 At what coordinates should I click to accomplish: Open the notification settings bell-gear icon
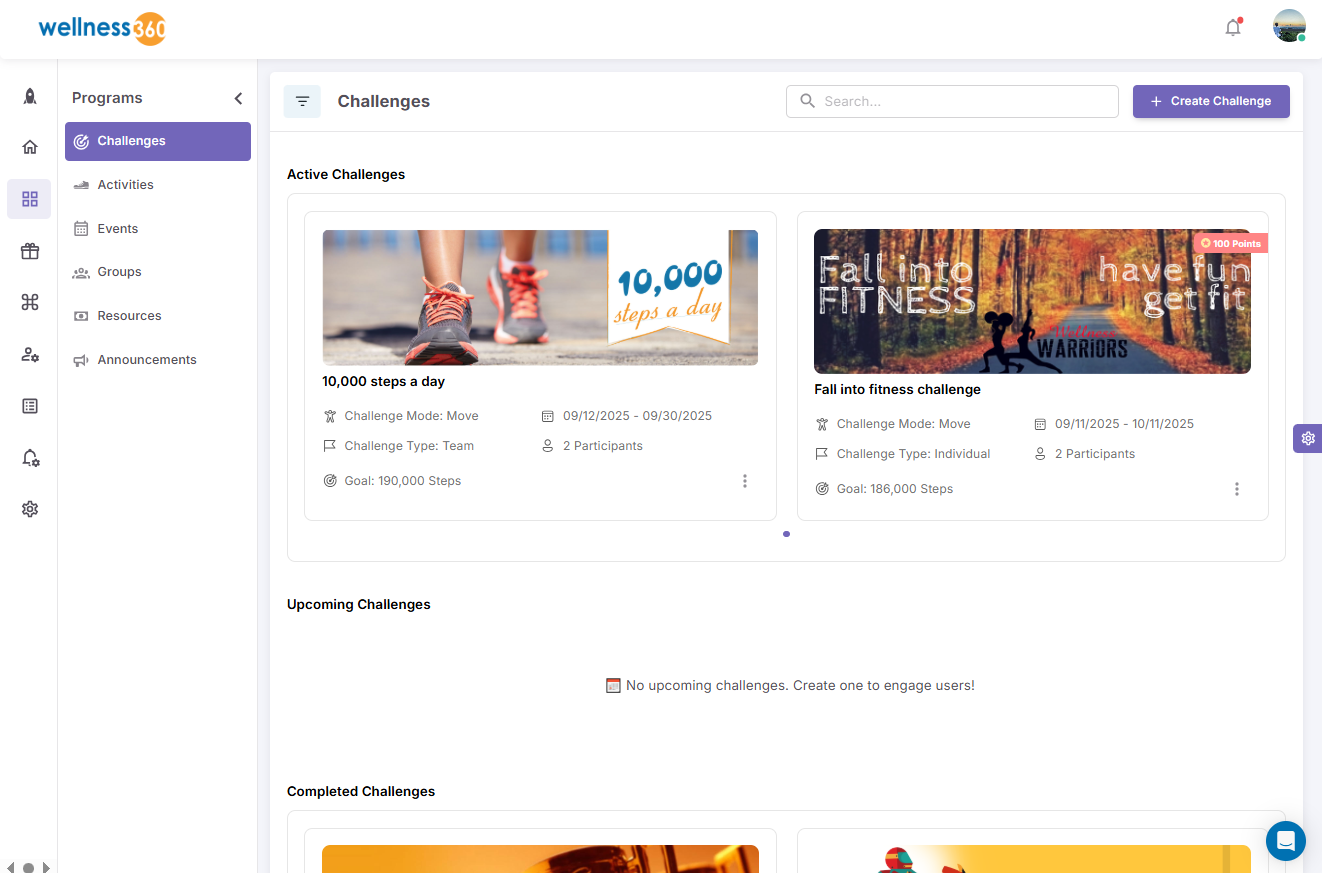pos(29,457)
